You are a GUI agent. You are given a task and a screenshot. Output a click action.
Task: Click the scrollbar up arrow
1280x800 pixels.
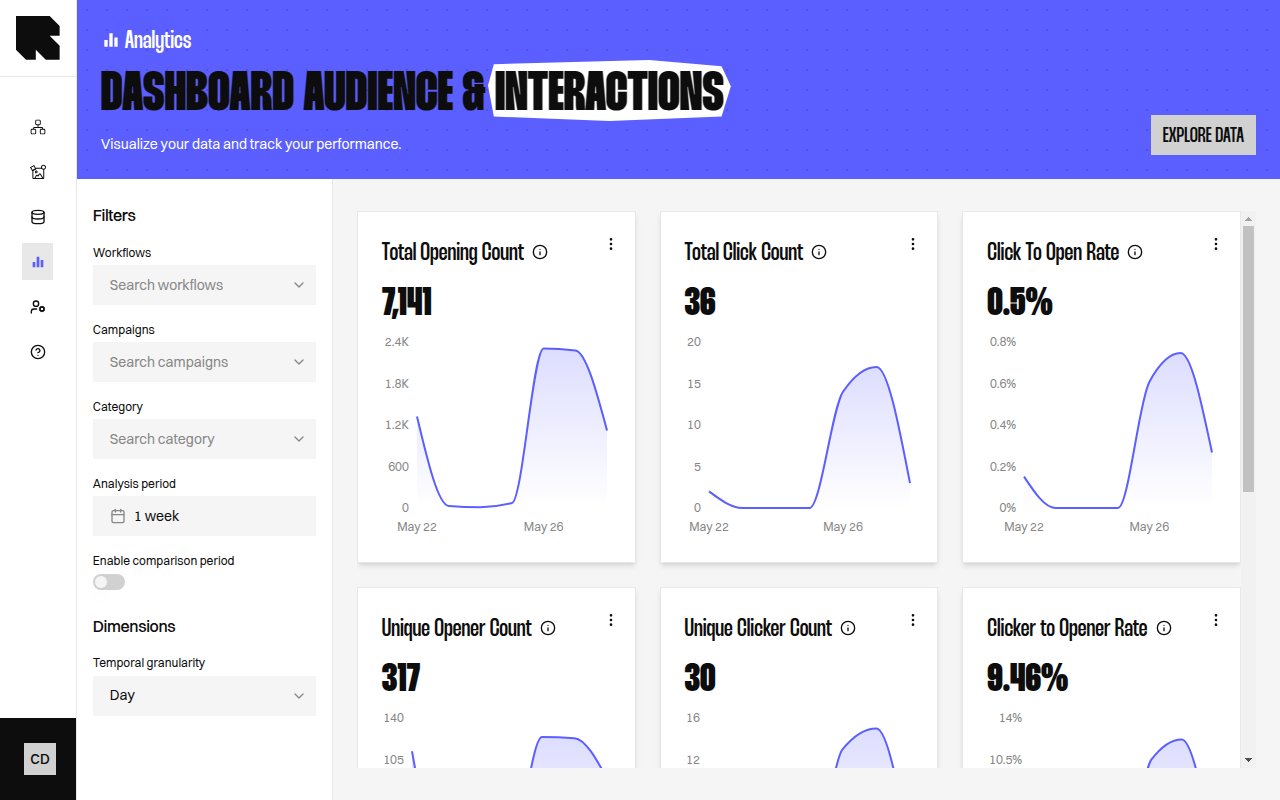click(1248, 218)
